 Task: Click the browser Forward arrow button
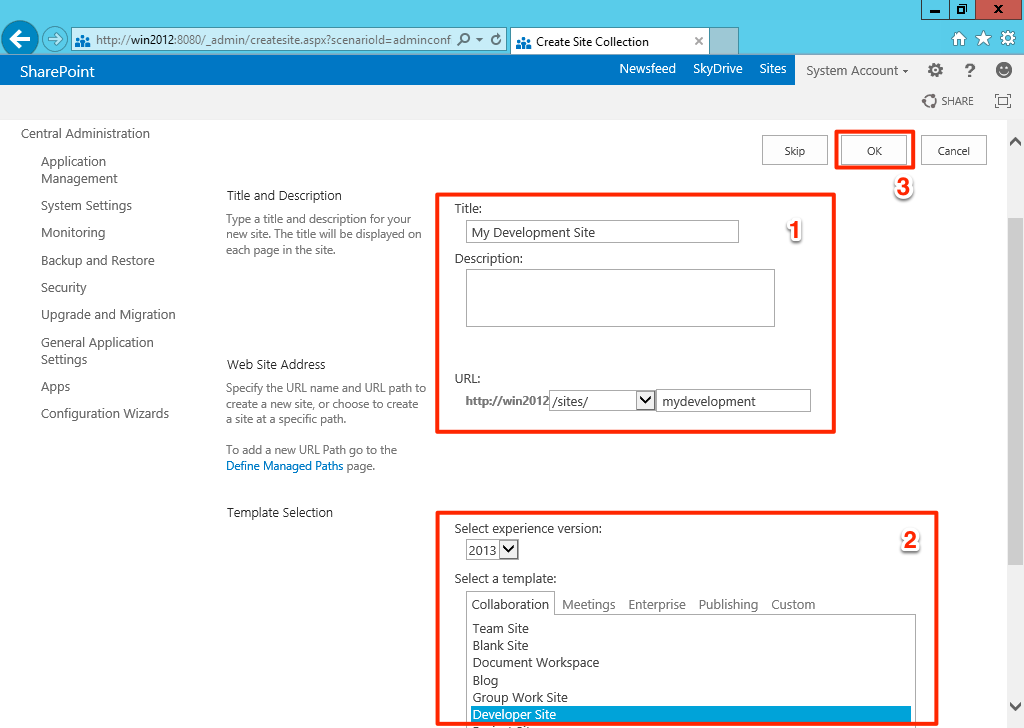pos(55,39)
